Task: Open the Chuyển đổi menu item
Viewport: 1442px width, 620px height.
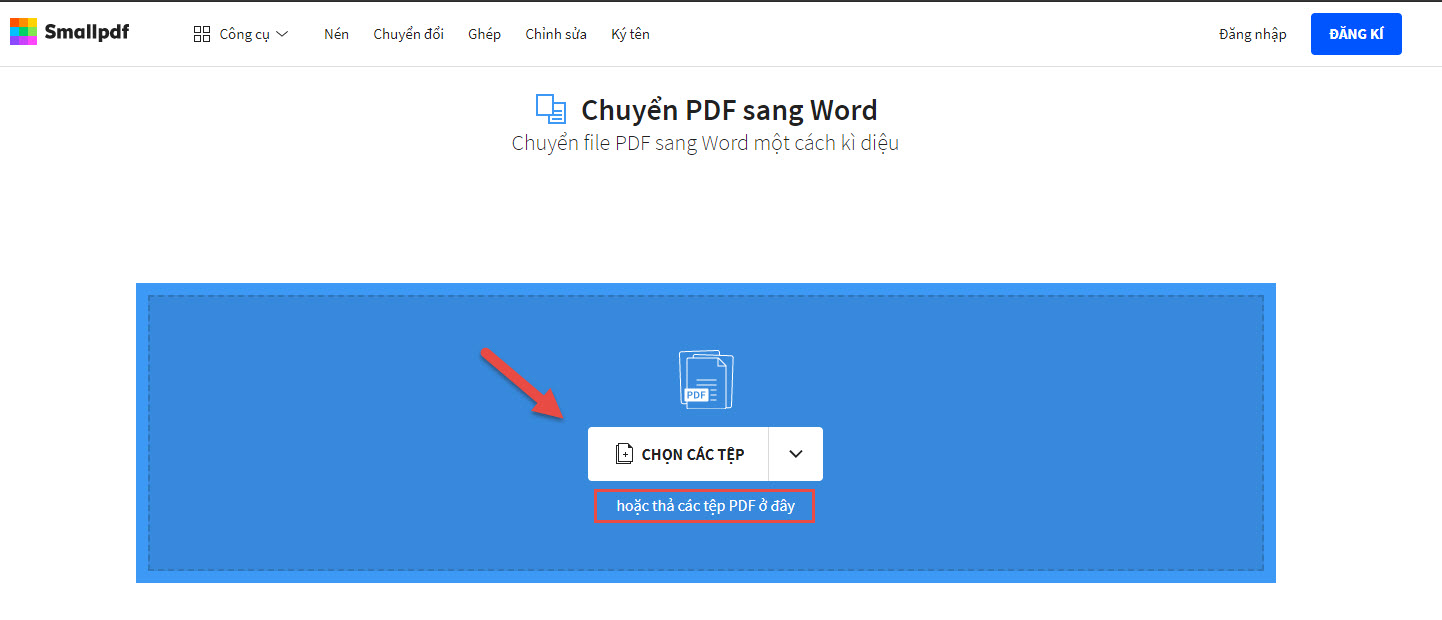Action: [x=408, y=34]
